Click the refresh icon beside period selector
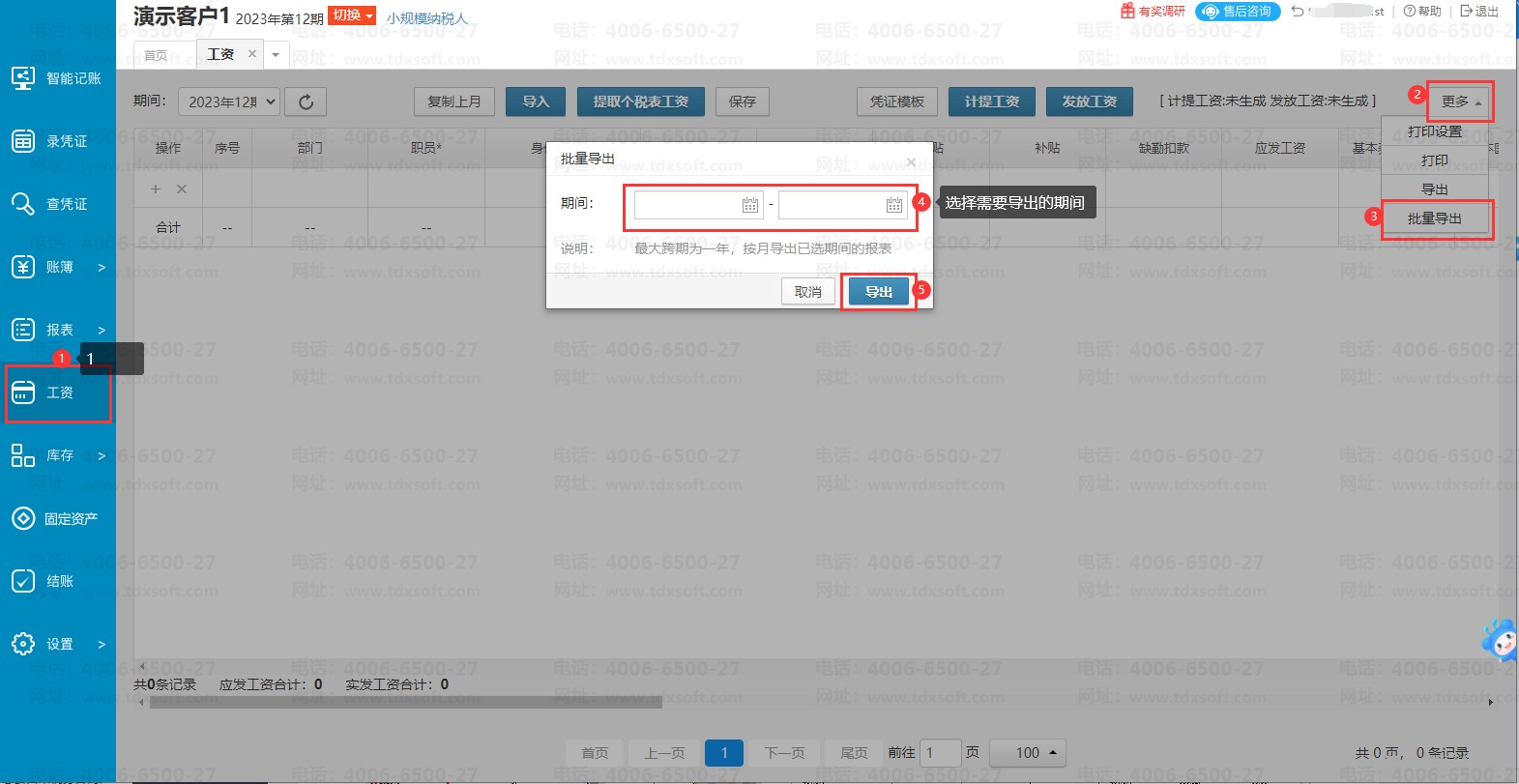1519x784 pixels. [x=306, y=102]
